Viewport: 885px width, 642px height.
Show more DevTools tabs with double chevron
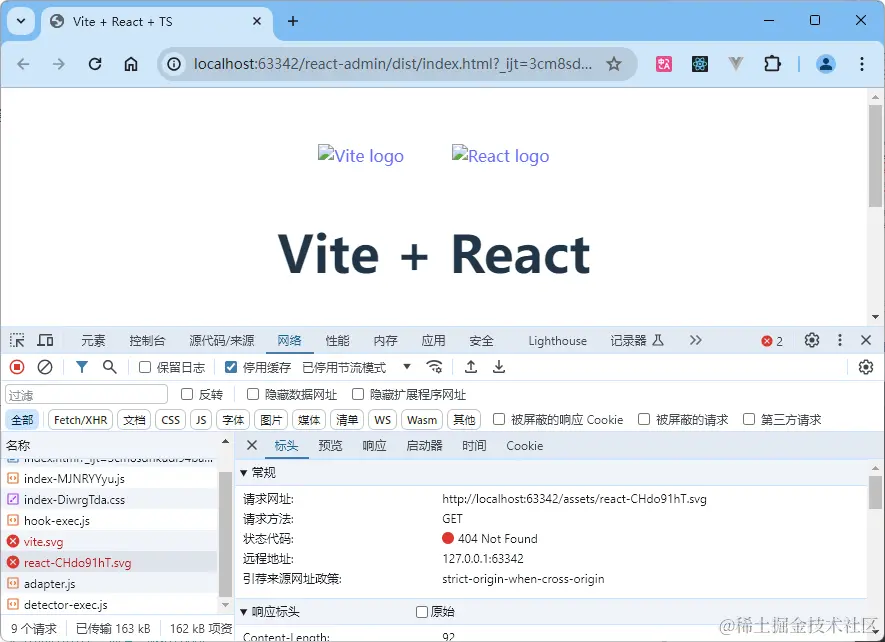pos(695,340)
